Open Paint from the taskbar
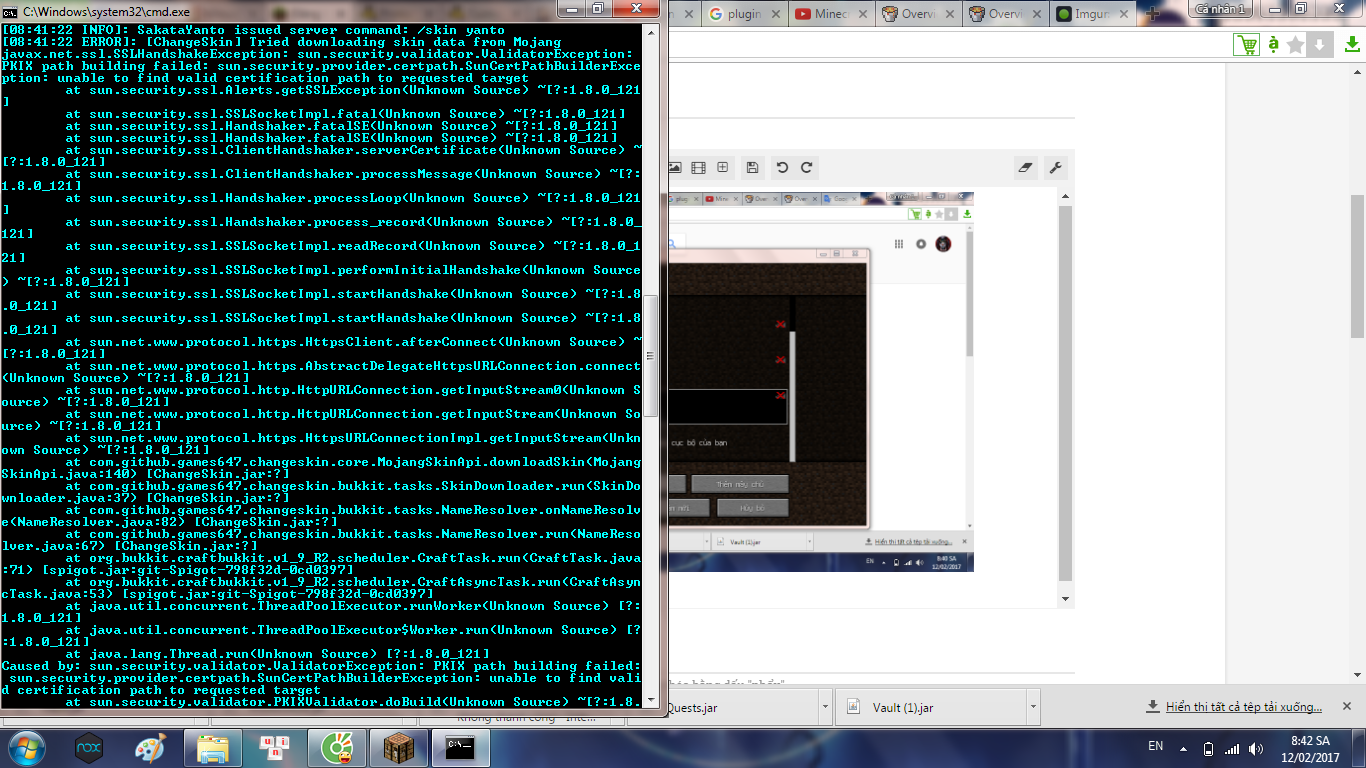Image resolution: width=1366 pixels, height=768 pixels. tap(151, 747)
